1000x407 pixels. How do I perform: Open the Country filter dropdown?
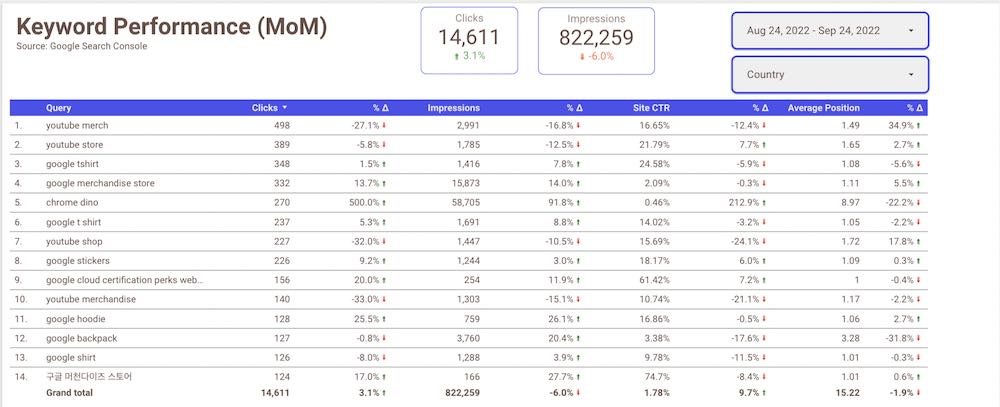(x=830, y=75)
